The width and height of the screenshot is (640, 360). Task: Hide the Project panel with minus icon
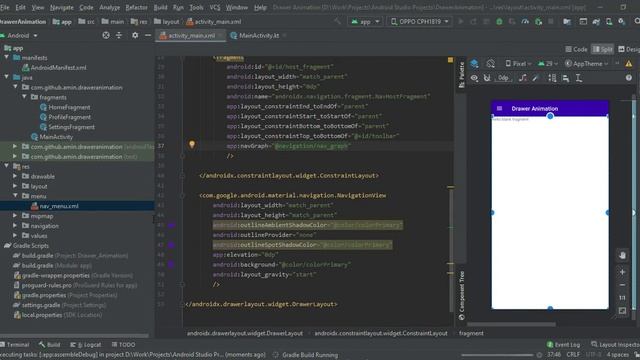click(x=148, y=36)
